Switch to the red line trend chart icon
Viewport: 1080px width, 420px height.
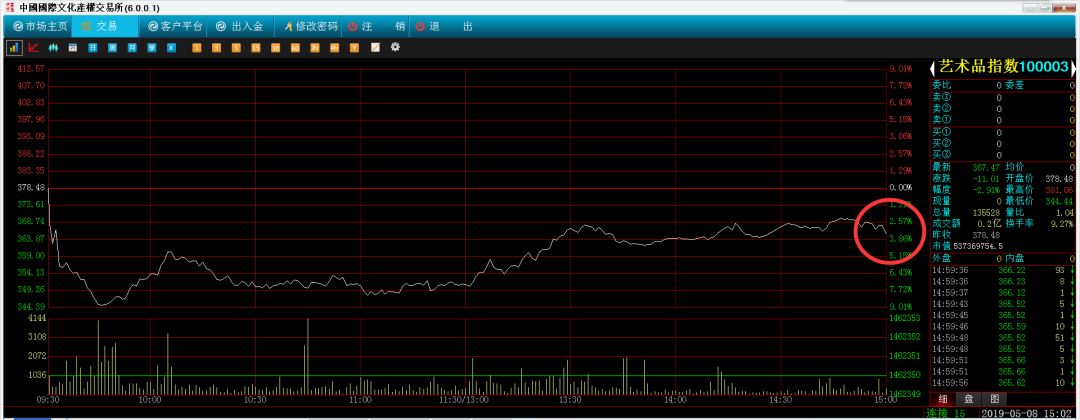pos(33,48)
